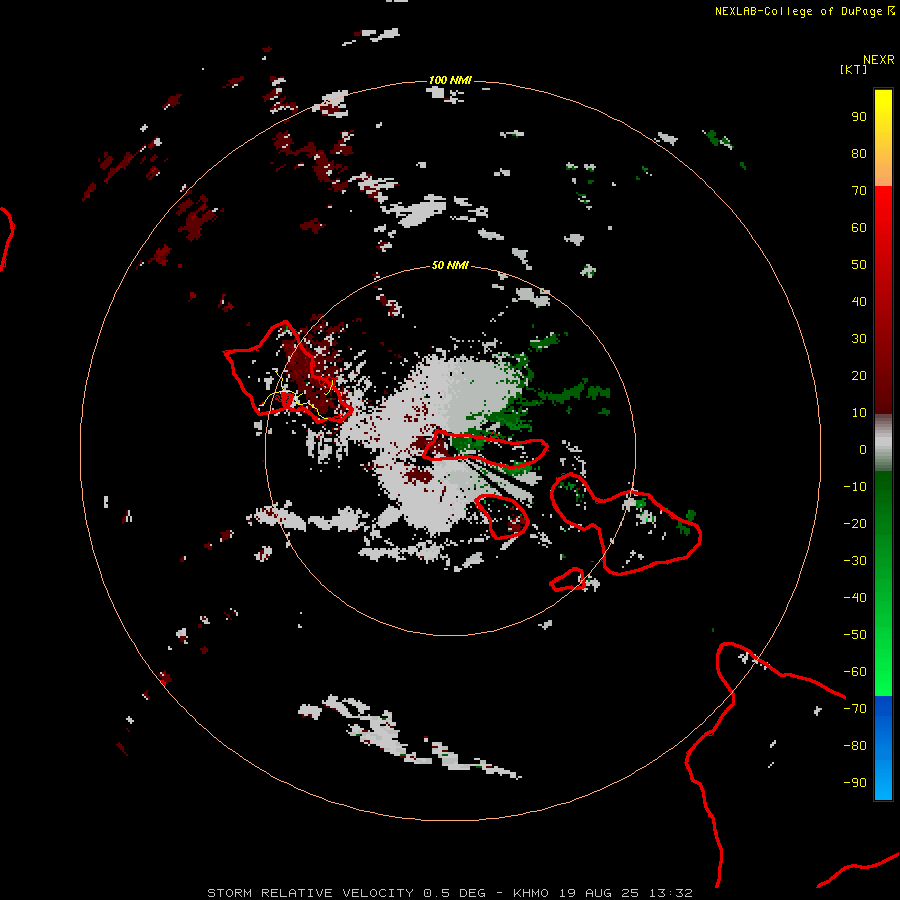Click the positive 90 scale label
Image resolution: width=900 pixels, height=900 pixels.
click(859, 117)
